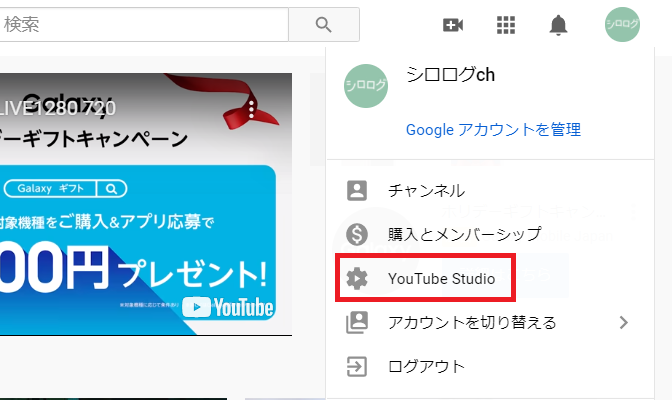Viewport: 672px width, 400px height.
Task: Click the person icon beside チャンネル
Action: tap(357, 191)
